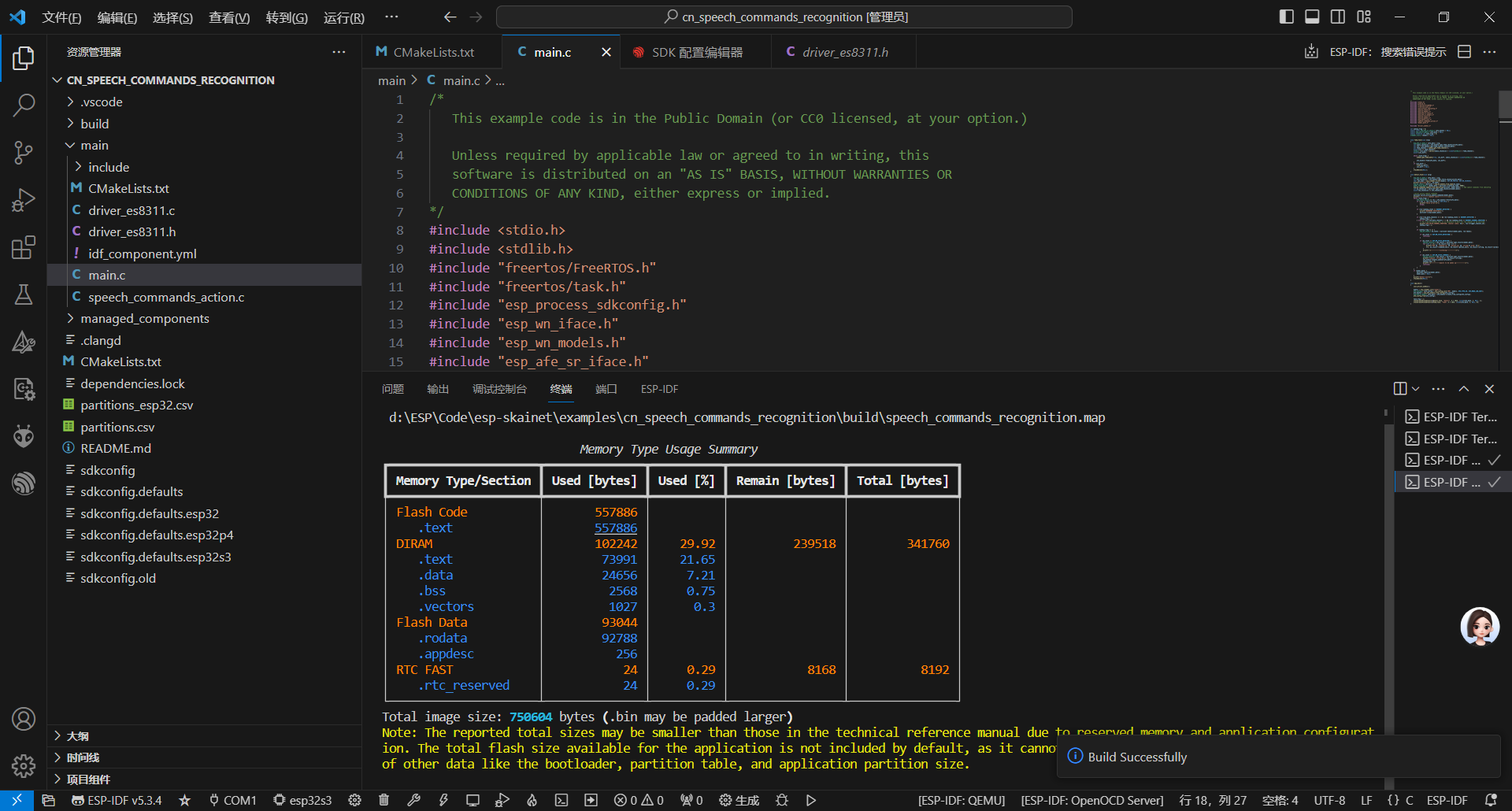Close the terminal panel

pyautogui.click(x=1489, y=389)
